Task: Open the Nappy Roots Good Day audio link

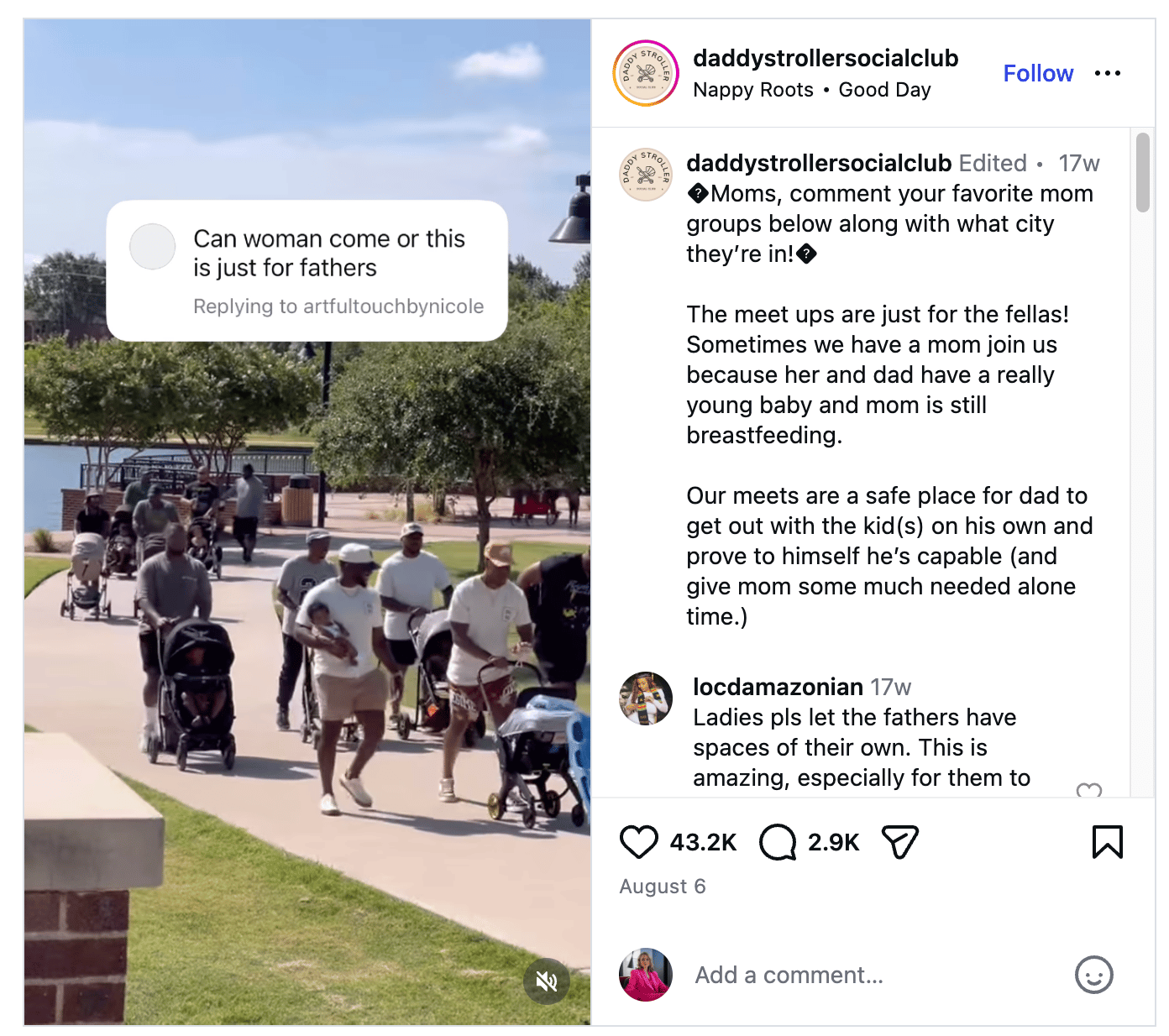Action: point(811,90)
